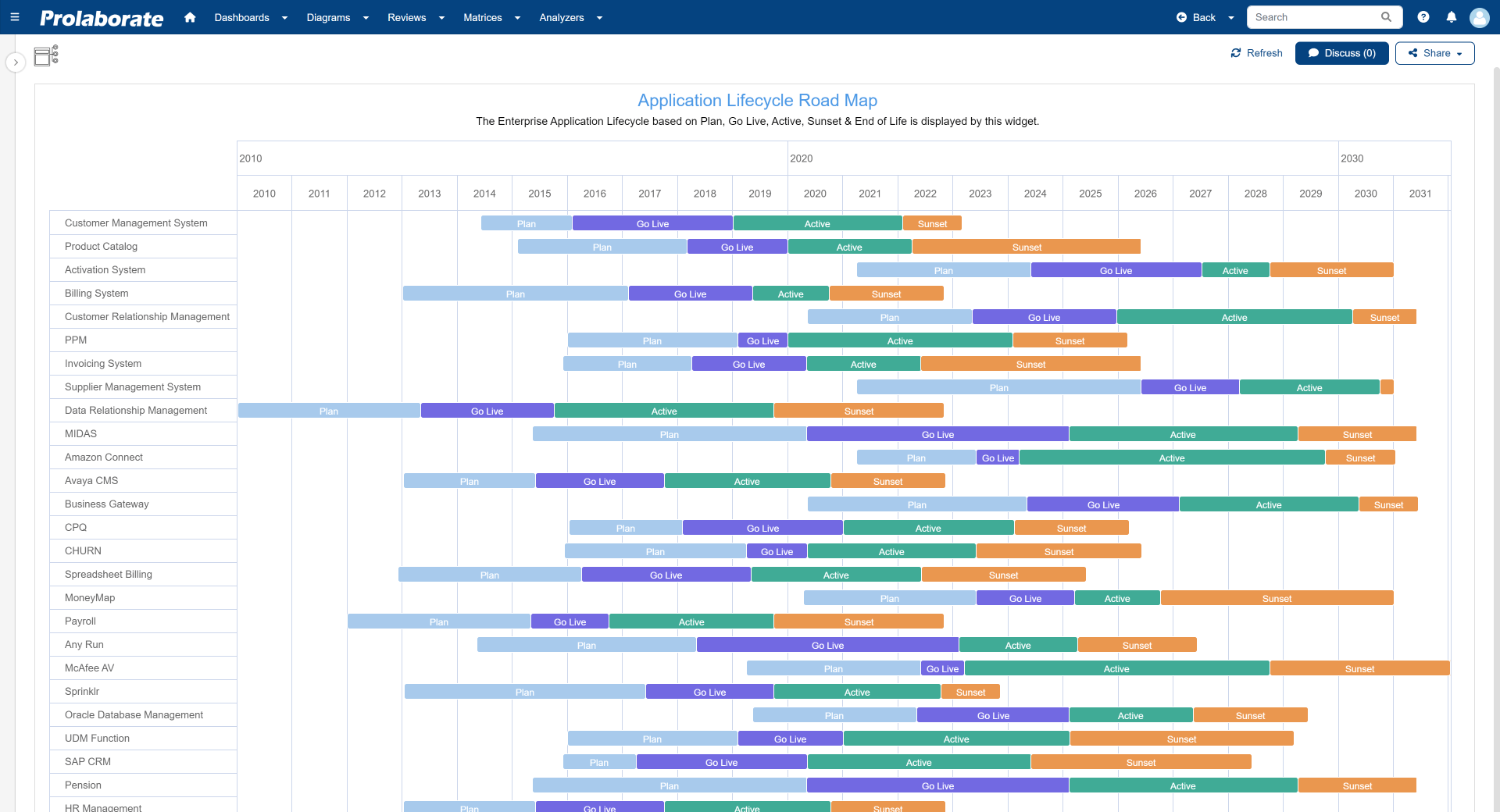Select the Spreadsheet Billing row label
Image resolution: width=1500 pixels, height=812 pixels.
coord(109,574)
